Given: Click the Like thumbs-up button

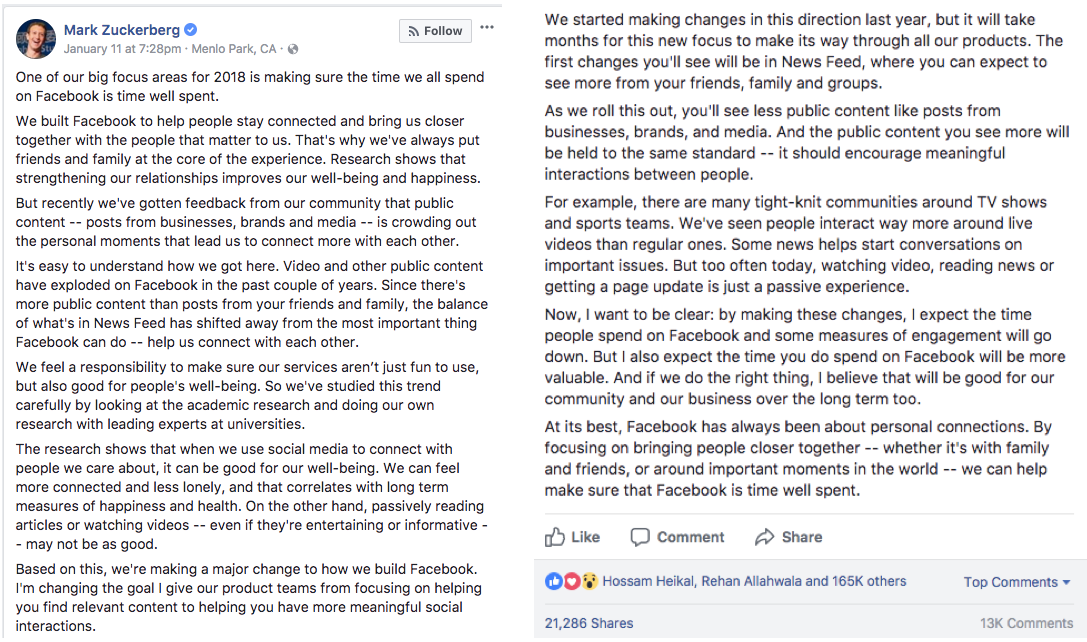Looking at the screenshot, I should (573, 537).
